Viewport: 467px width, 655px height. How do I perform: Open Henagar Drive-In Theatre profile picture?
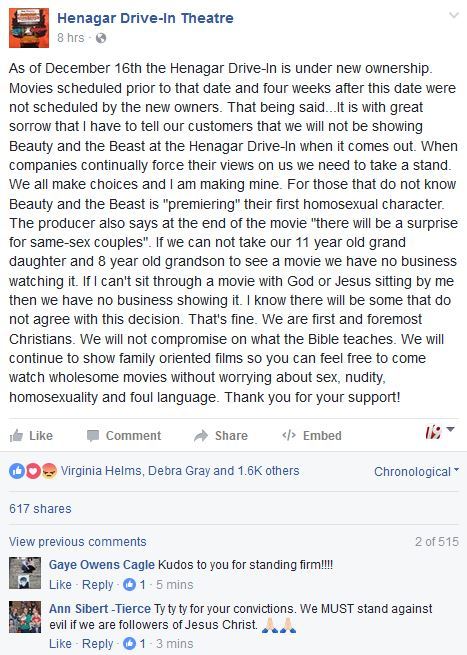pos(29,28)
